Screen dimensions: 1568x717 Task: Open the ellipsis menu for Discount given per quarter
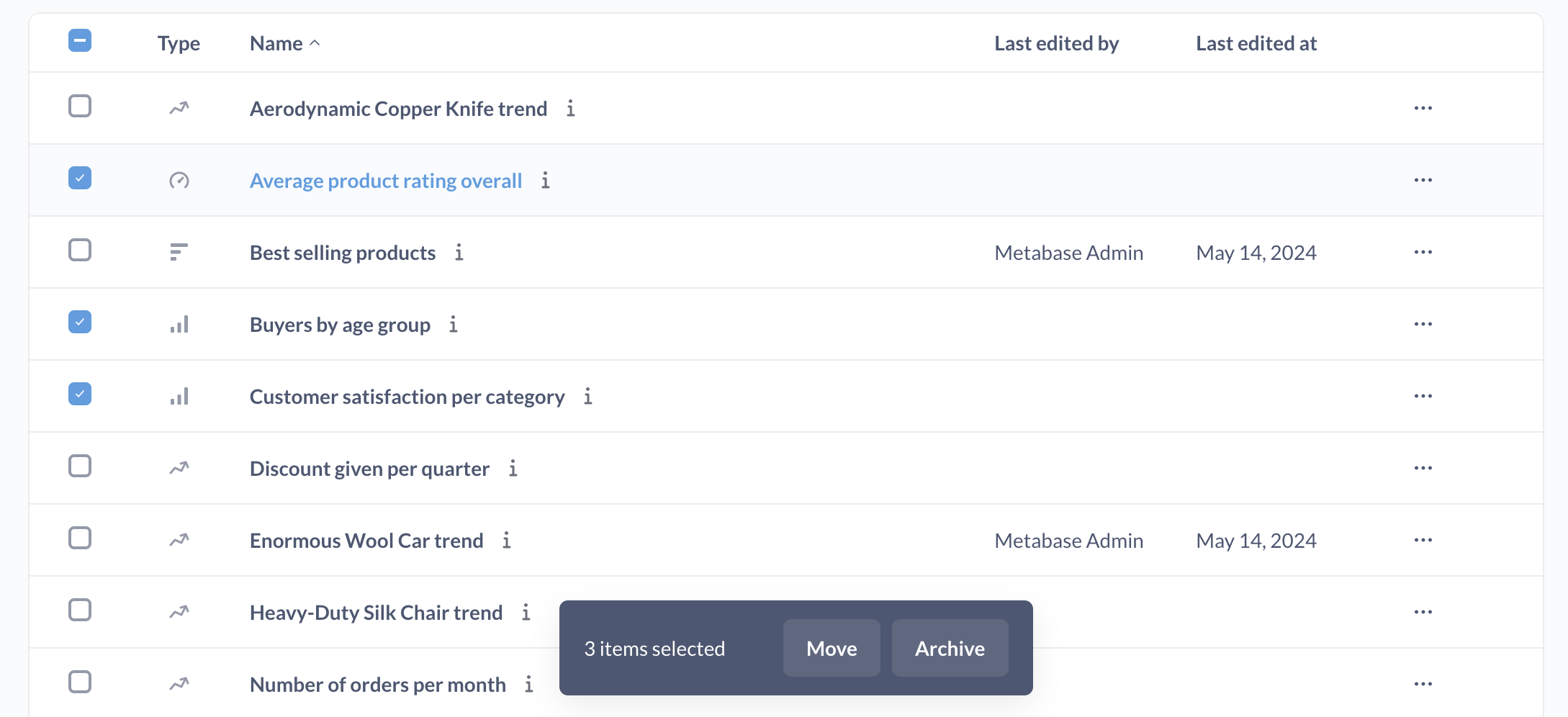(1423, 468)
